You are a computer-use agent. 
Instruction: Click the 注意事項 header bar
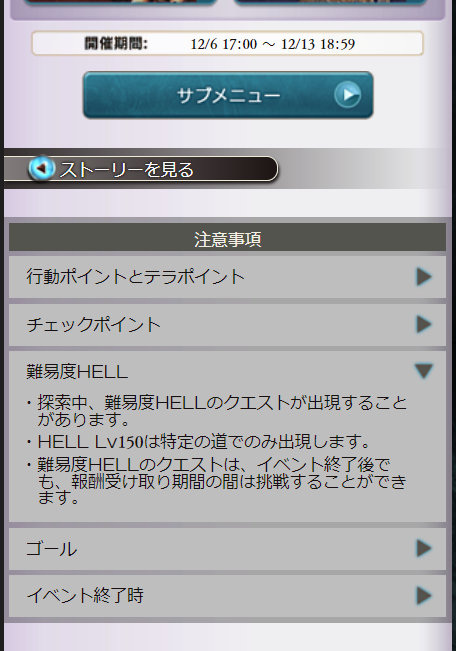(x=227, y=239)
